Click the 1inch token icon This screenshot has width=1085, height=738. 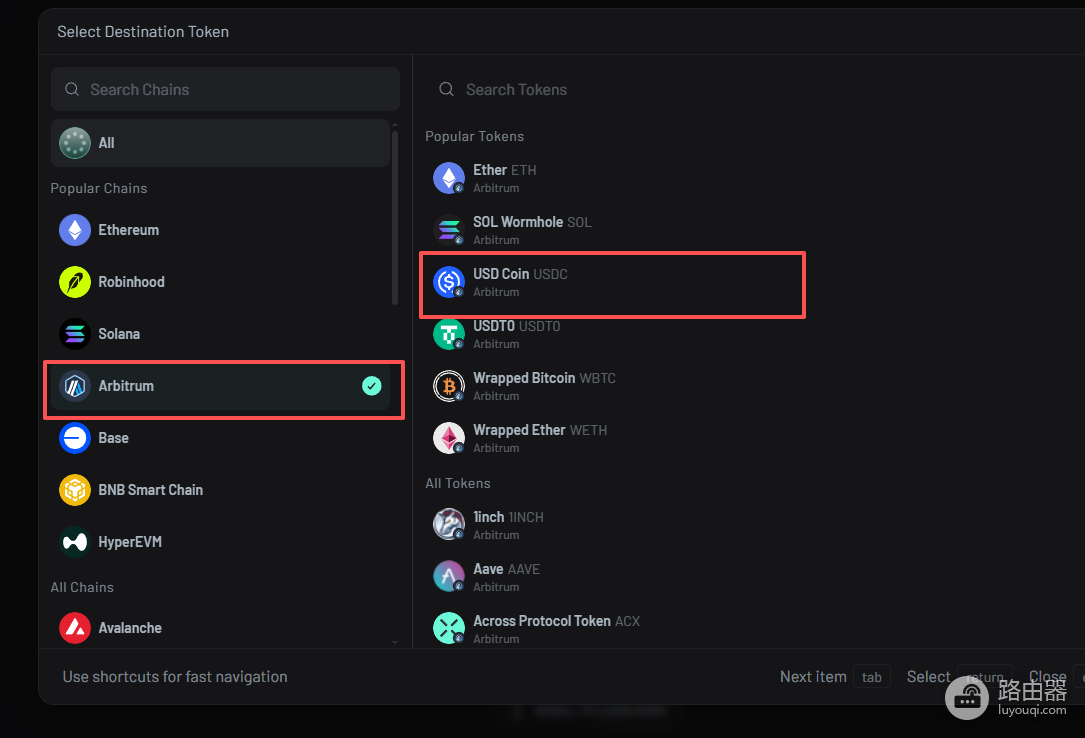pyautogui.click(x=448, y=524)
